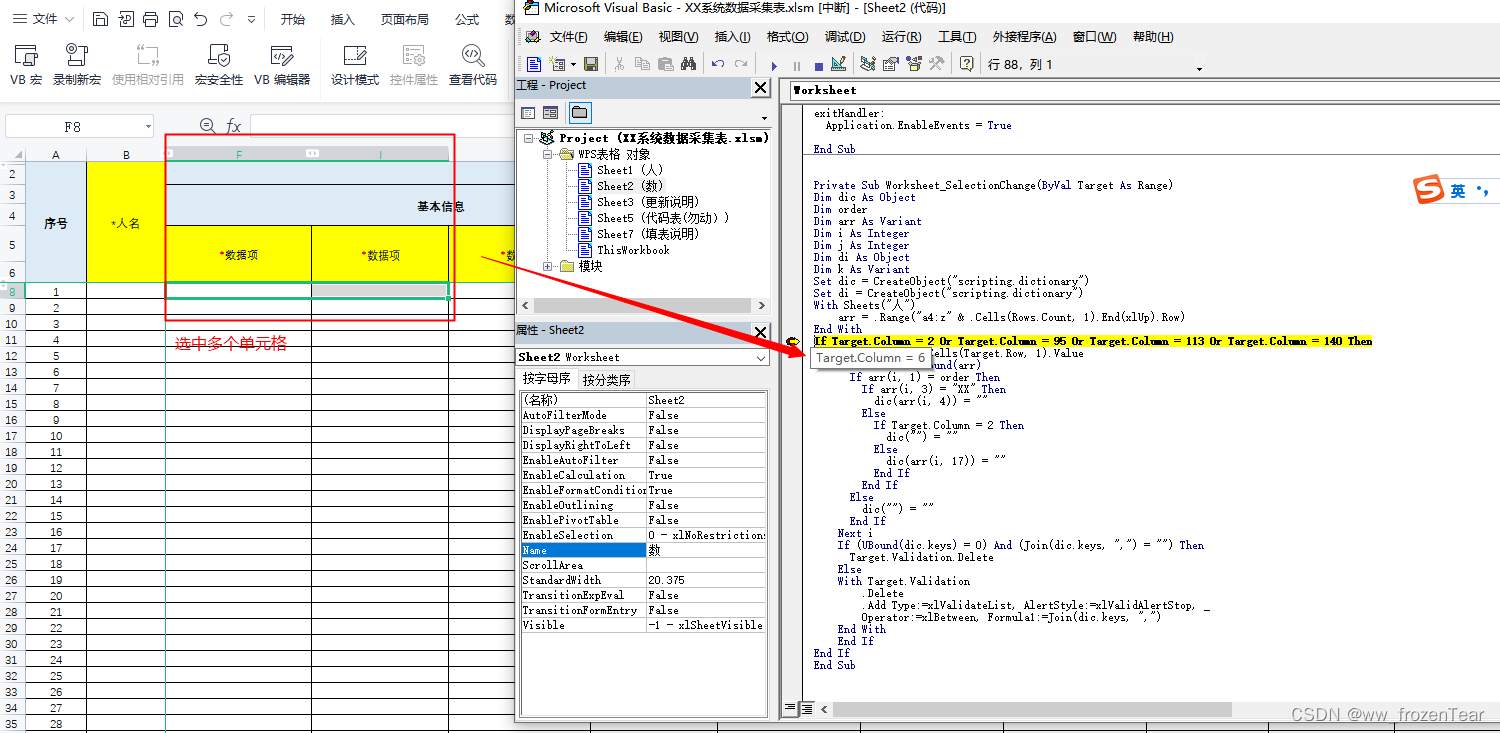Open Project Explorer toolbar icon

tap(867, 64)
